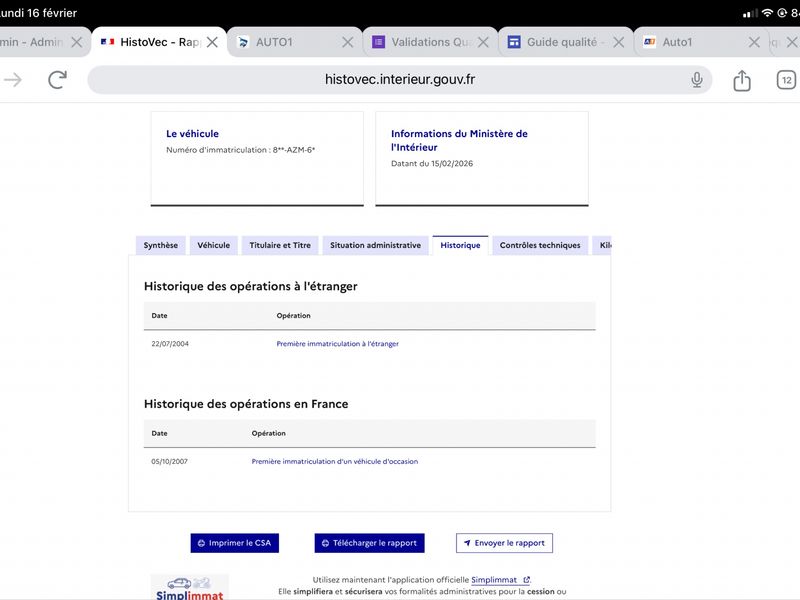Close the Guide qualité tab
800x600 pixels.
tap(619, 42)
